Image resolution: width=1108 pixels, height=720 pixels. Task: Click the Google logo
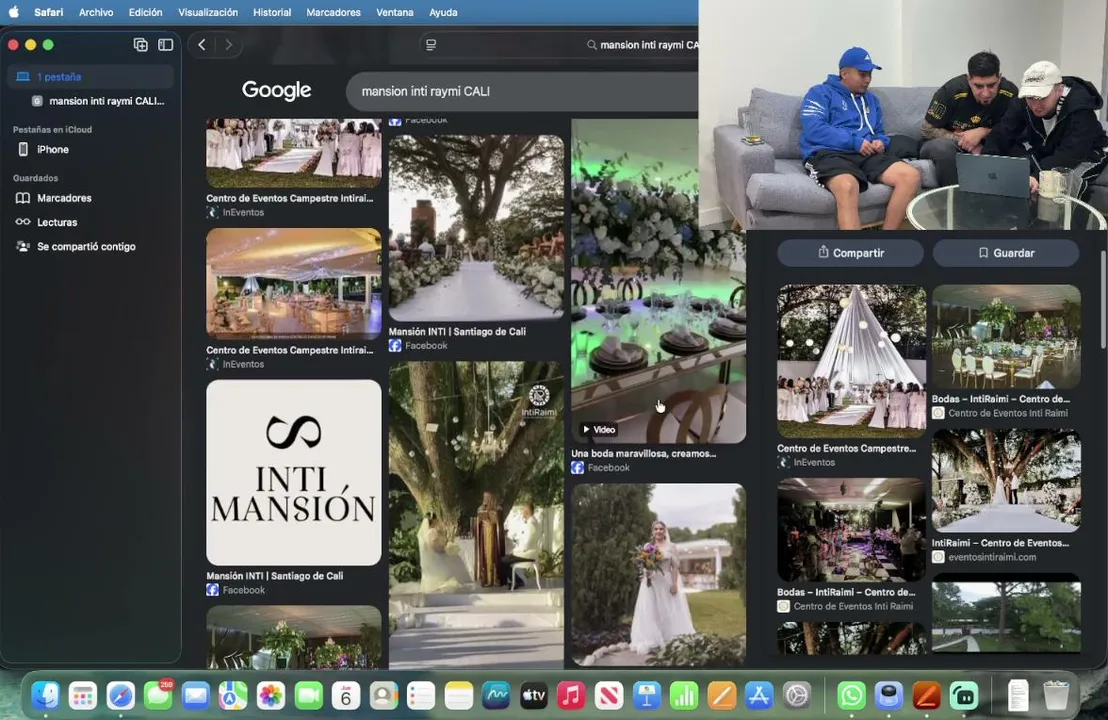276,90
